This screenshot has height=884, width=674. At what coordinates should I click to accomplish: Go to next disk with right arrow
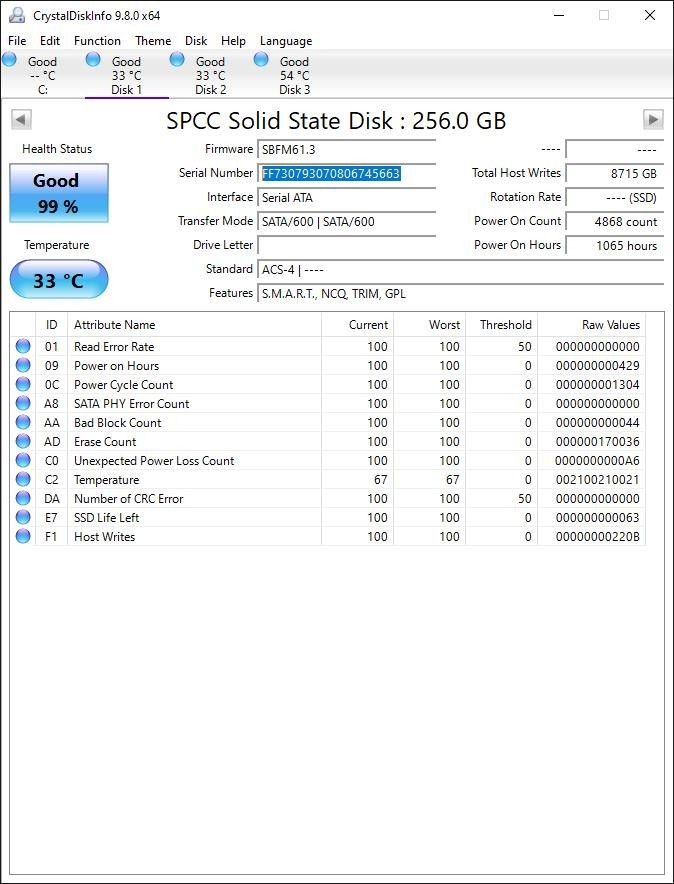tap(653, 120)
